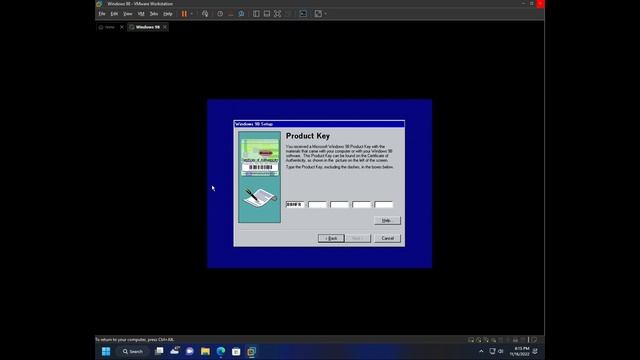Show or hide the library panel
The image size is (640, 360).
(256, 13)
